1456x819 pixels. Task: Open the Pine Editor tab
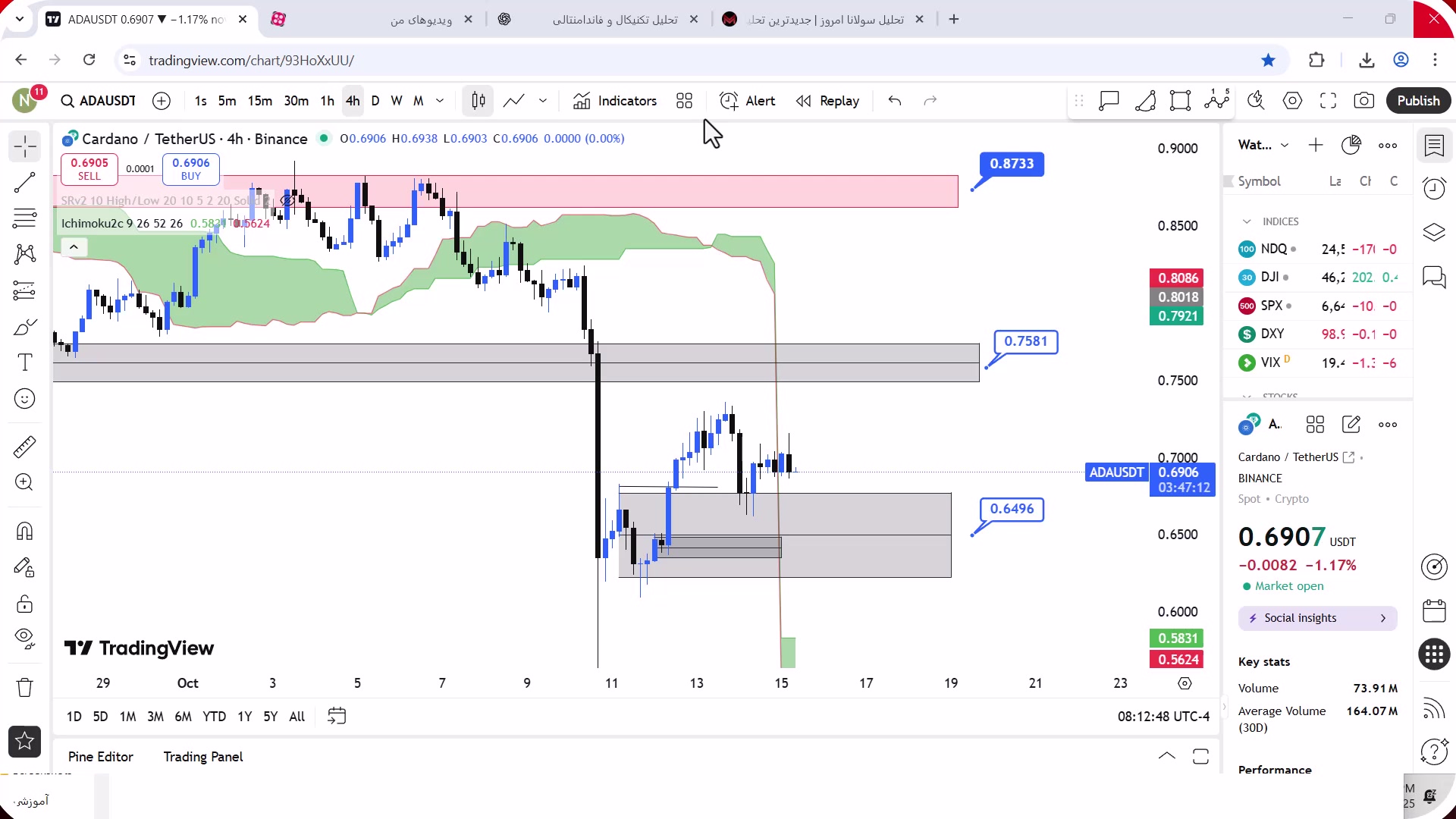coord(101,757)
